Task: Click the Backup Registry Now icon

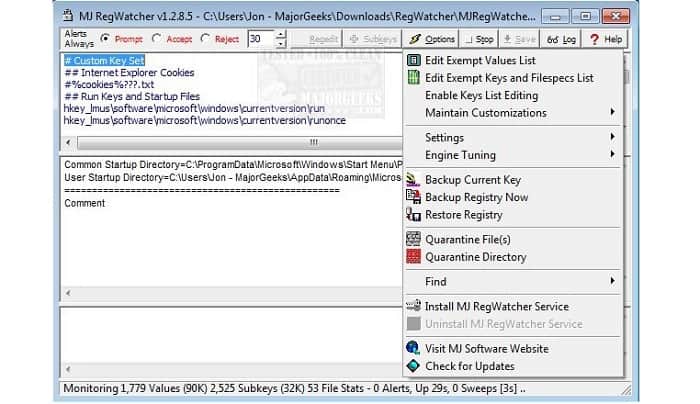Action: coord(413,197)
